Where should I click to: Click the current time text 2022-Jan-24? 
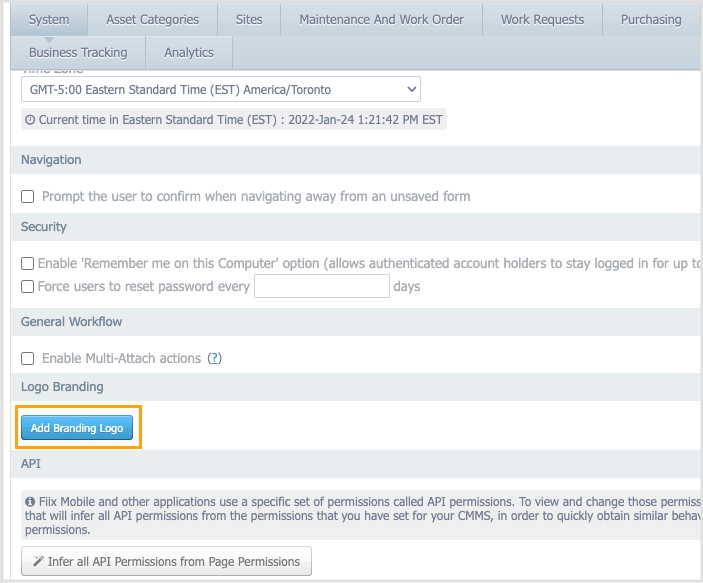click(321, 120)
